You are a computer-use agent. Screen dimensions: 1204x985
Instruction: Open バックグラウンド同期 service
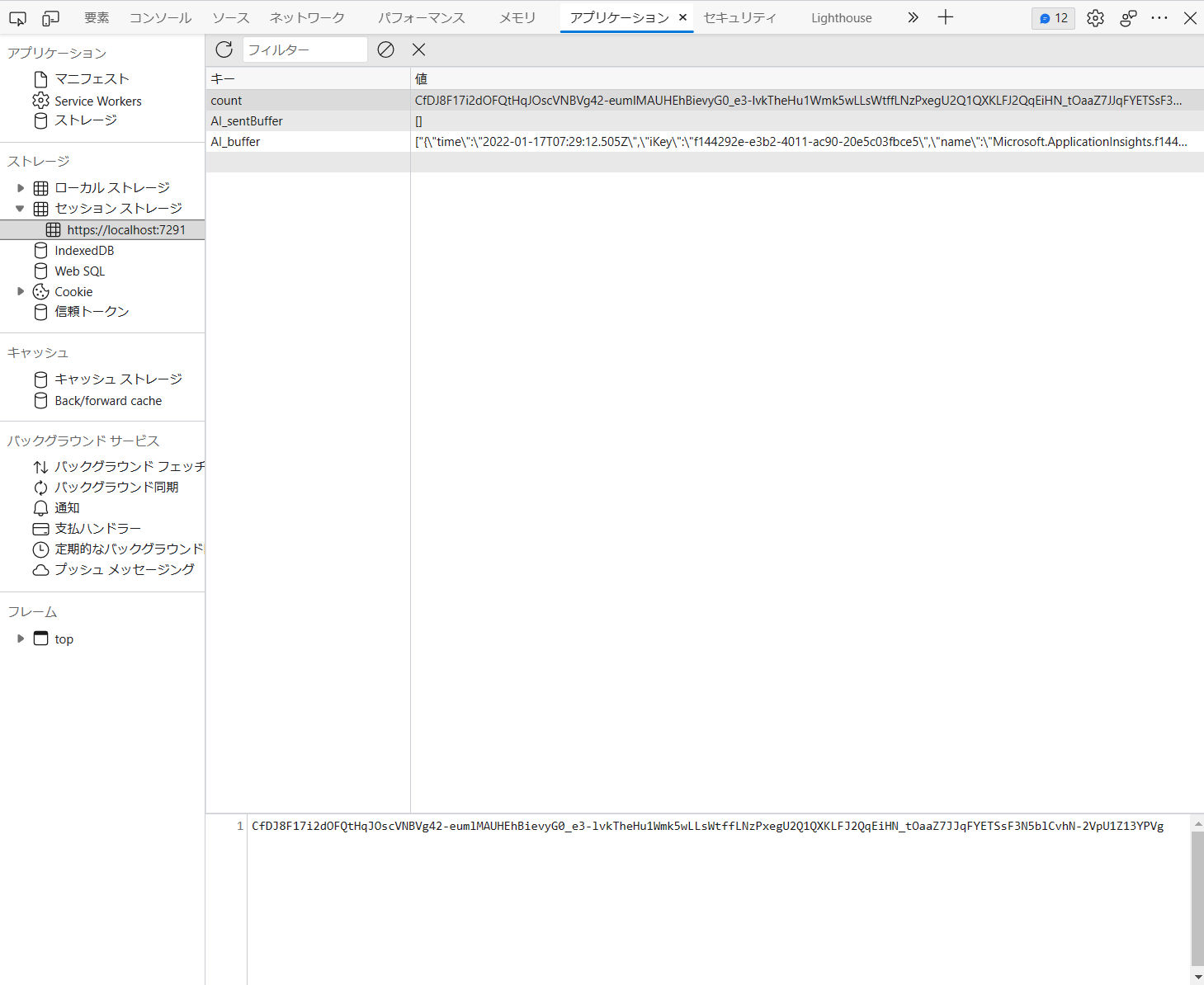[116, 488]
